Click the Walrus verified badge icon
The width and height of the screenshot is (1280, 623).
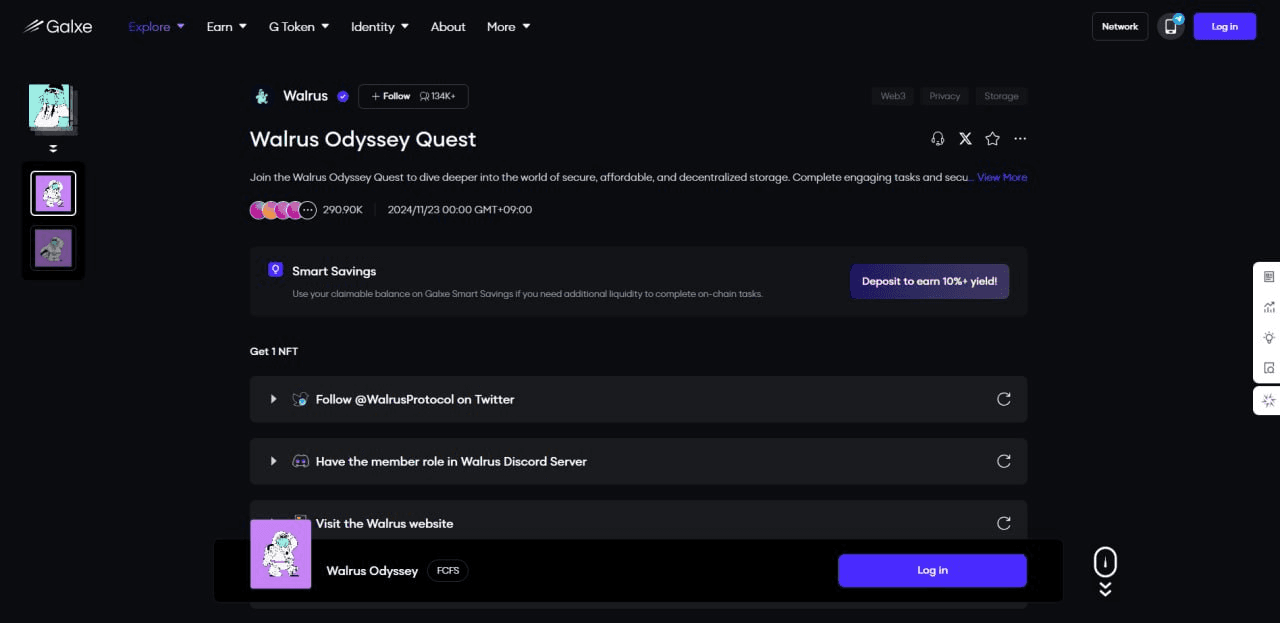pos(343,96)
